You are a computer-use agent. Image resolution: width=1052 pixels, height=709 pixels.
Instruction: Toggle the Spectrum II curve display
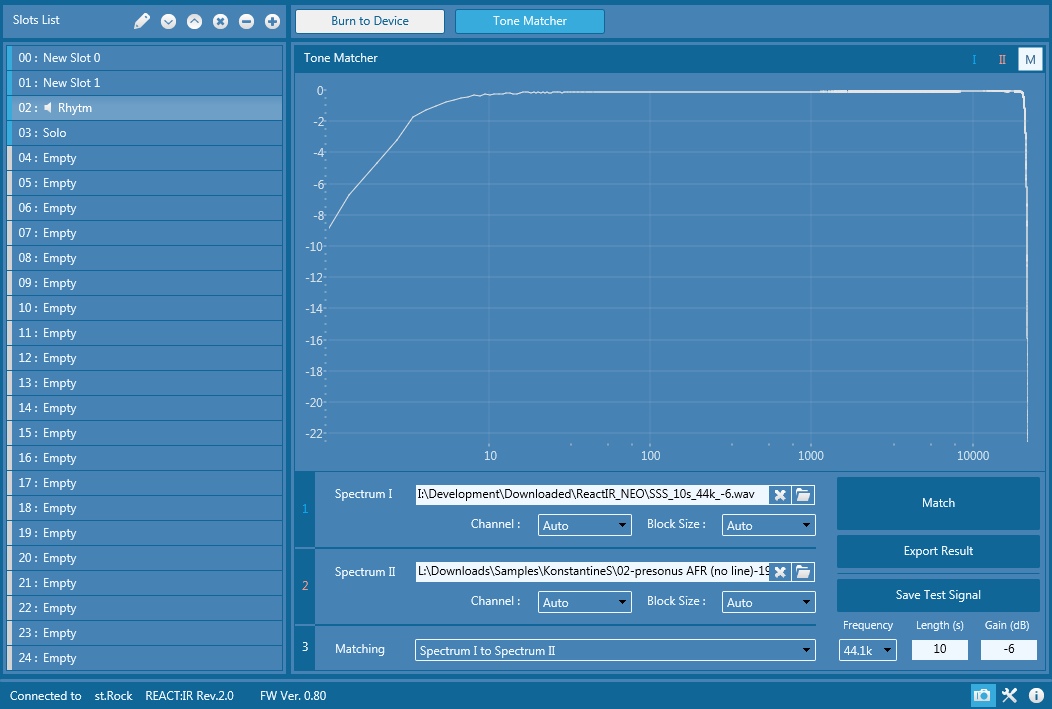tap(1002, 59)
